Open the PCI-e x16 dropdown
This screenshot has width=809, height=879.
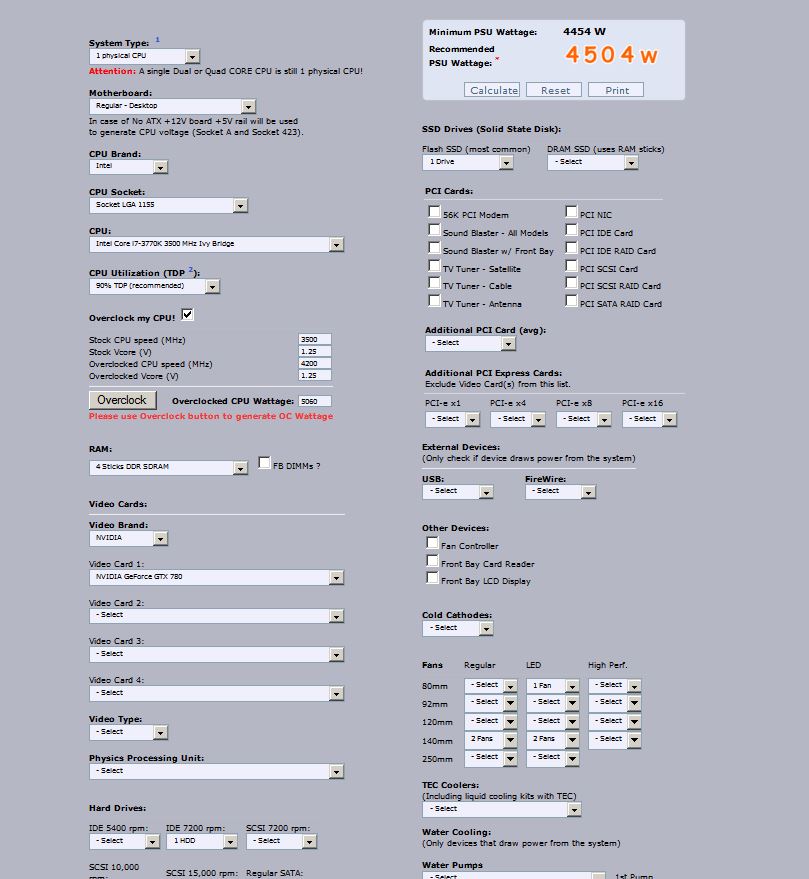click(649, 419)
